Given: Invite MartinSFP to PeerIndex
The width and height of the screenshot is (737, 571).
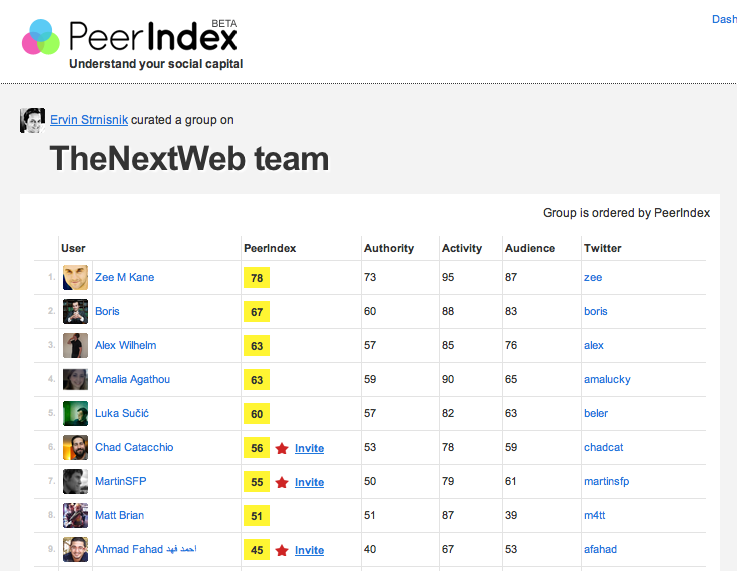Looking at the screenshot, I should [309, 482].
